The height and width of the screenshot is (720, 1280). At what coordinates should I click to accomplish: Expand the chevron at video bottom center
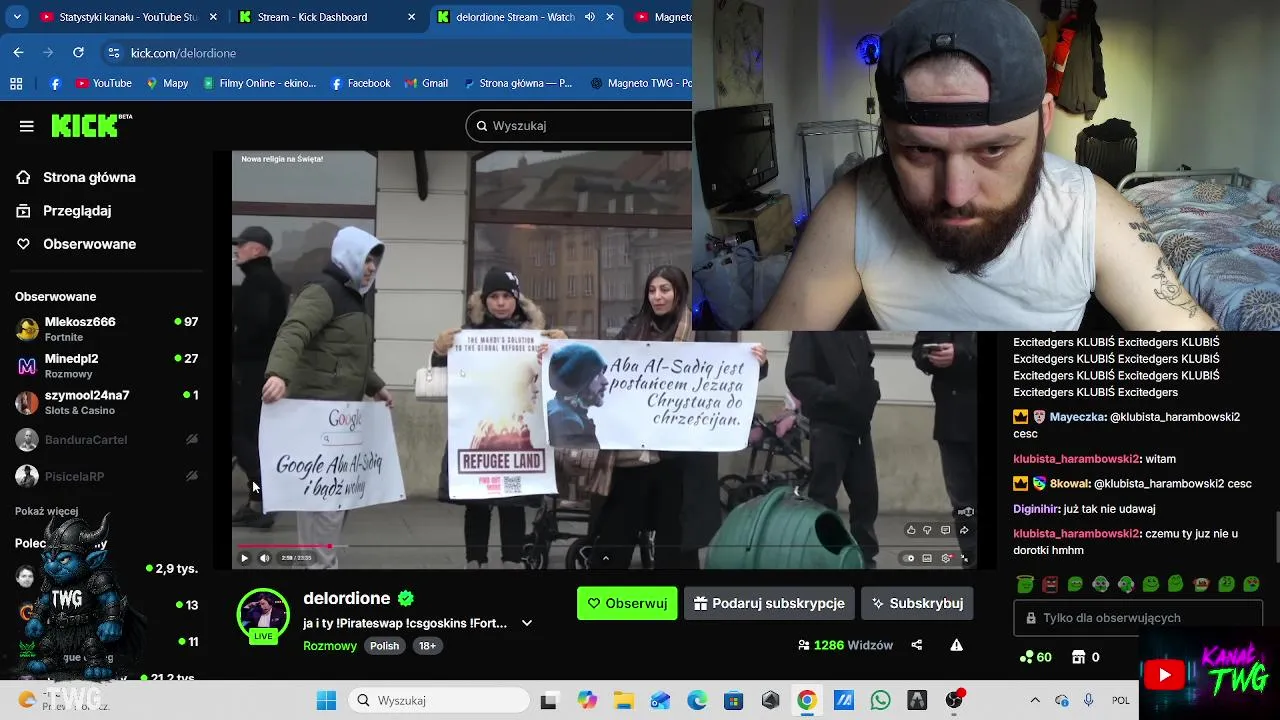[605, 558]
